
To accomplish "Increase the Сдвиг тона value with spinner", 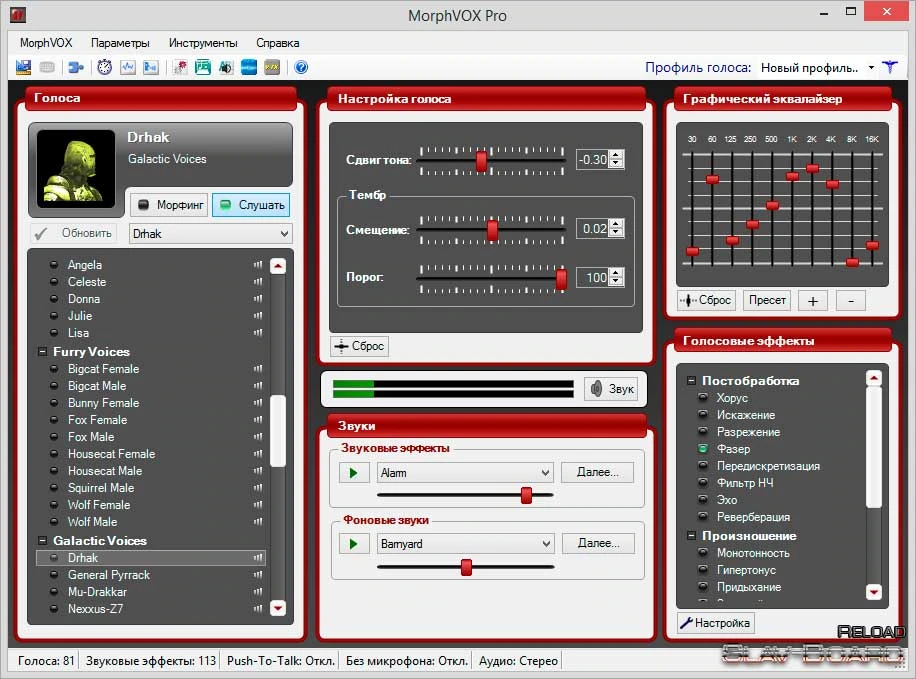I will tap(616, 155).
